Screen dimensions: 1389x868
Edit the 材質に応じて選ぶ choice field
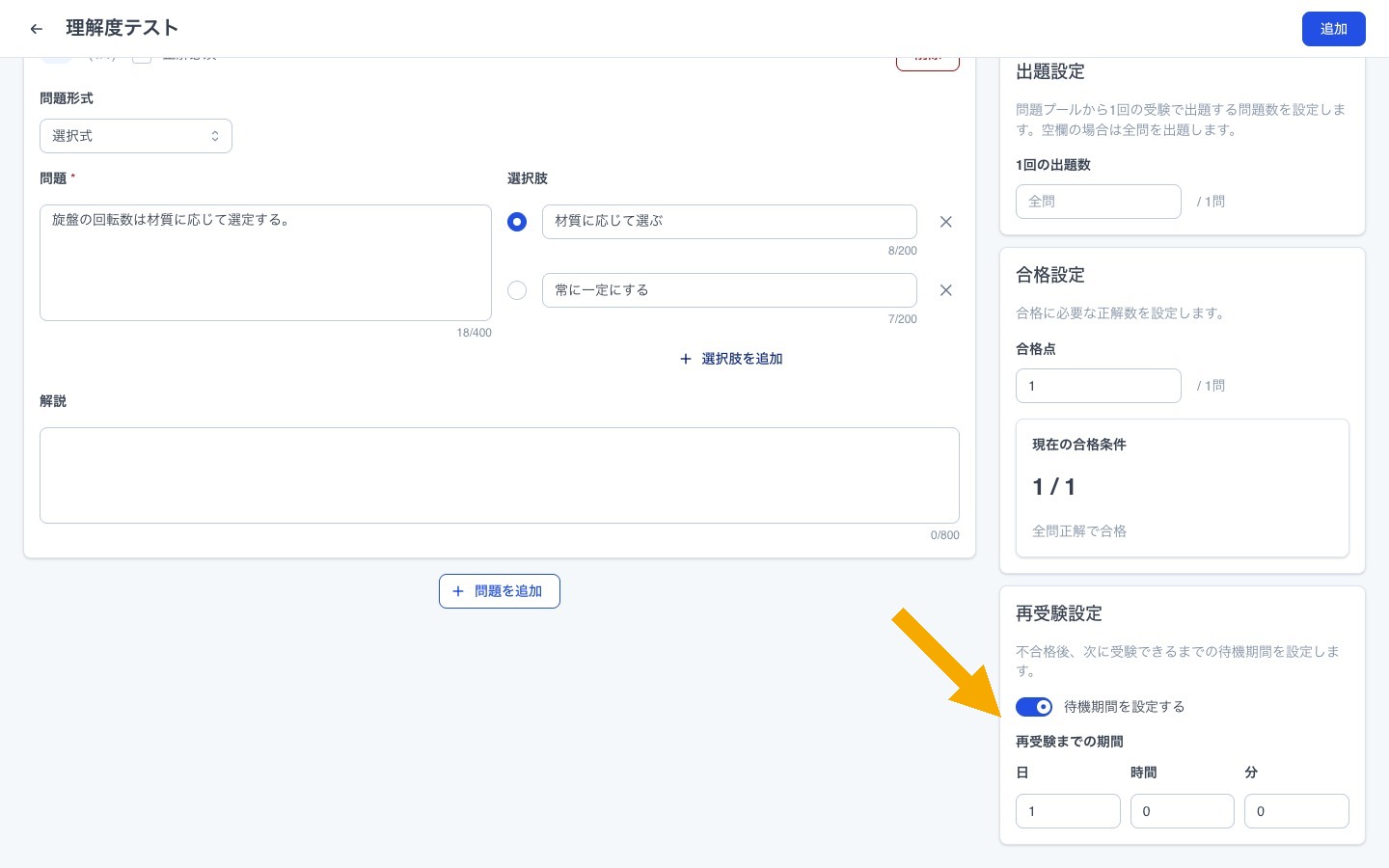pyautogui.click(x=729, y=222)
